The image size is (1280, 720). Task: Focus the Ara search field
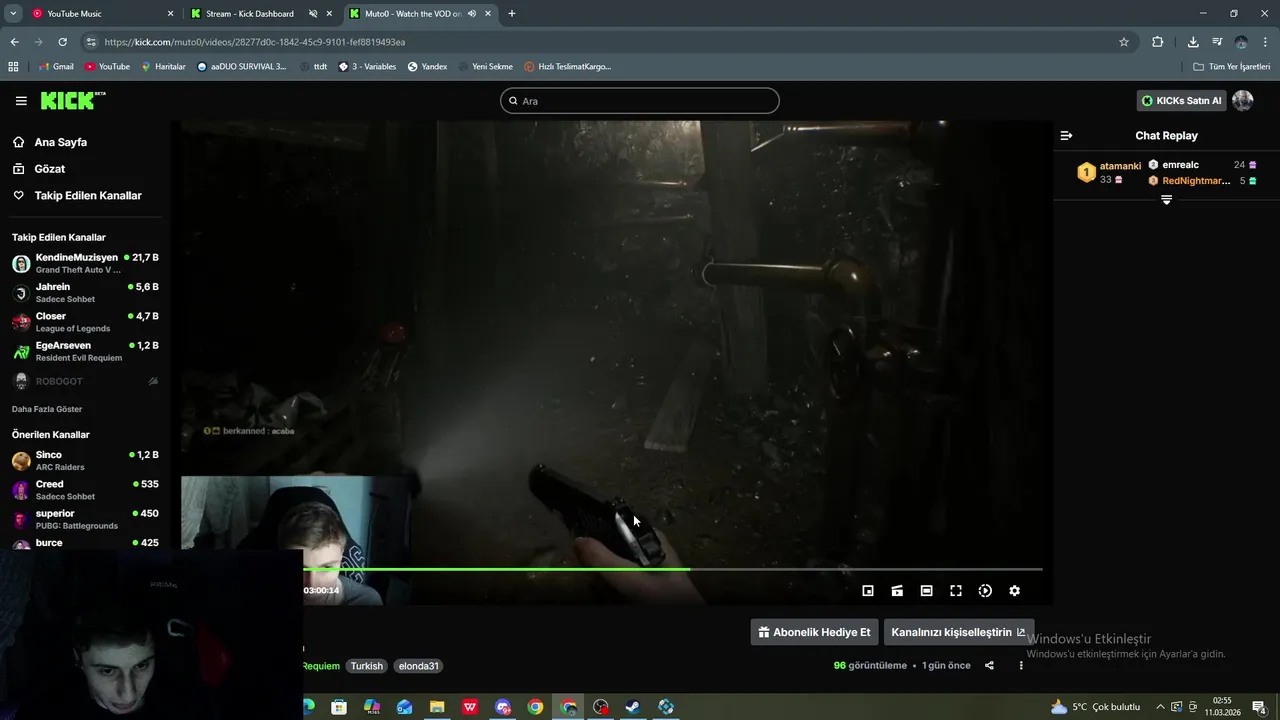(640, 101)
